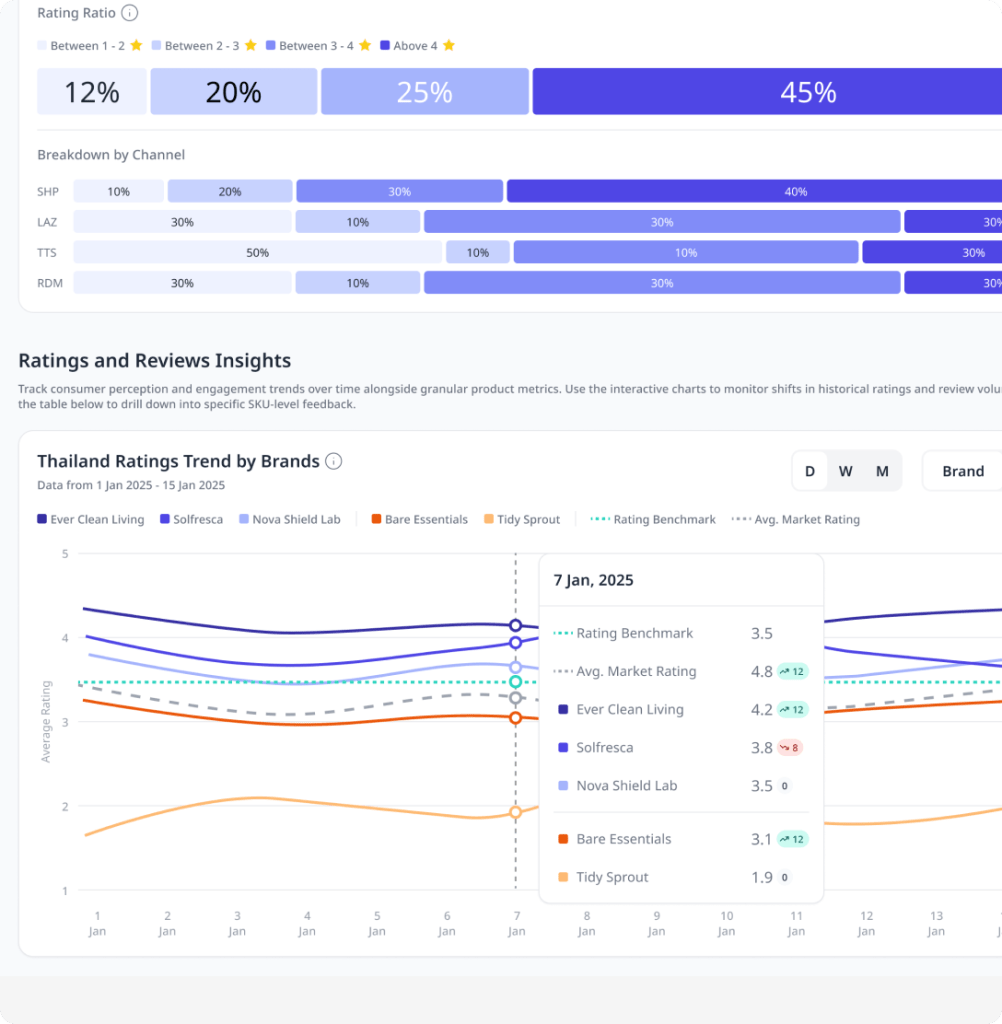Toggle Tidy Sprout series in chart legend
Image resolution: width=1002 pixels, height=1024 pixels.
[x=522, y=519]
